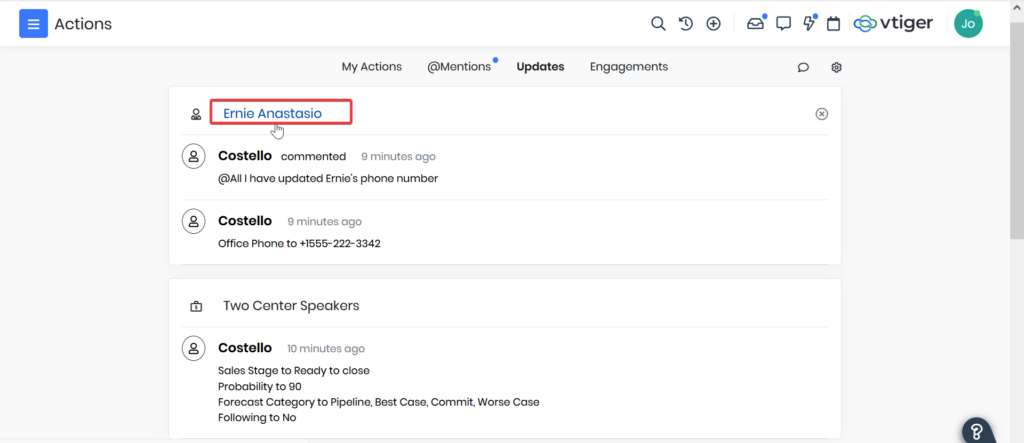Dismiss the Ernie Anastasio update card
Viewport: 1024px width, 443px height.
822,114
